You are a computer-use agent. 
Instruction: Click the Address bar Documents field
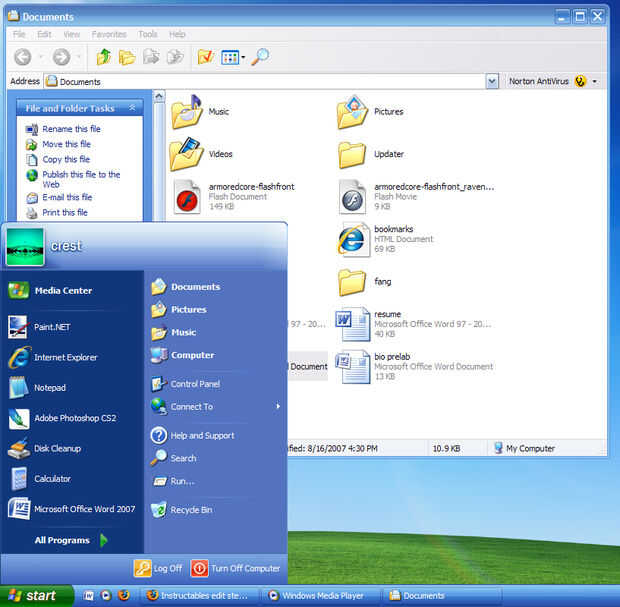coord(265,82)
